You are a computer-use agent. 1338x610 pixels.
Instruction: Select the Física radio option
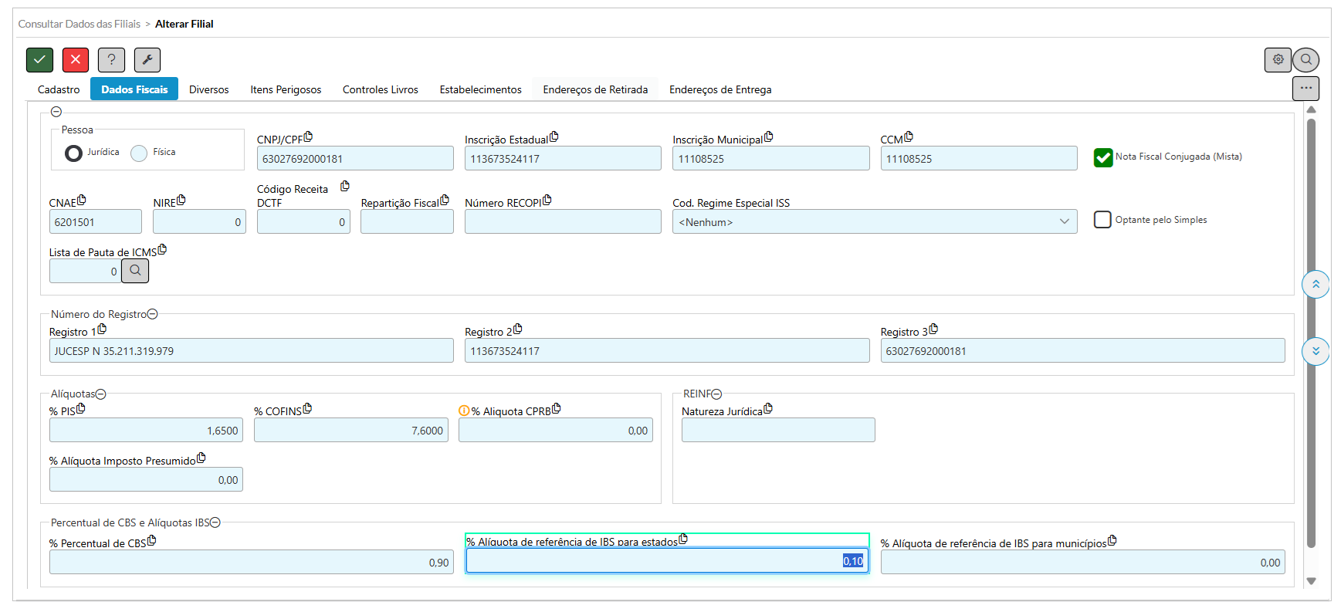click(139, 153)
